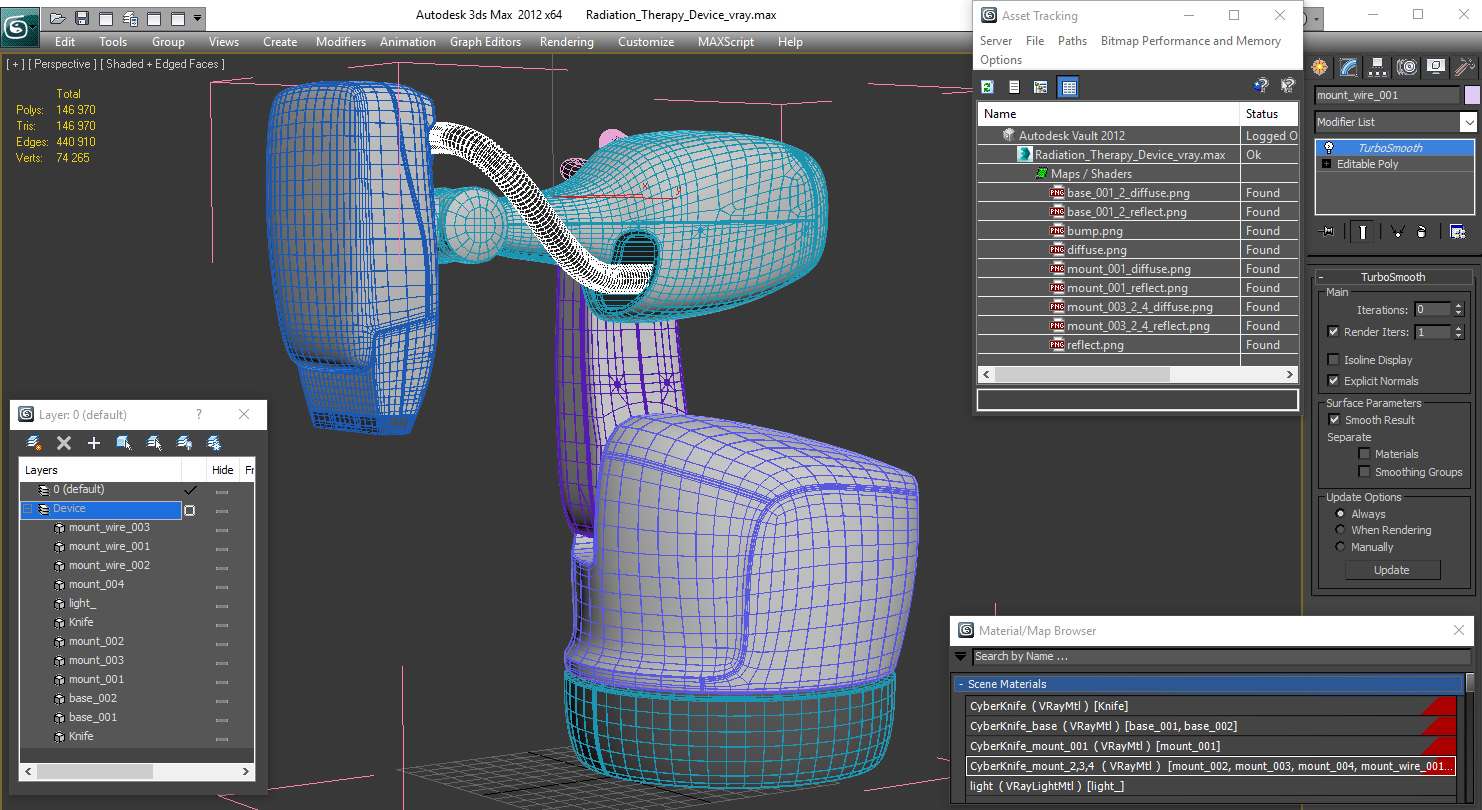Enable Separate by Smoothing Groups checkbox
This screenshot has width=1482, height=810.
pyautogui.click(x=1364, y=472)
